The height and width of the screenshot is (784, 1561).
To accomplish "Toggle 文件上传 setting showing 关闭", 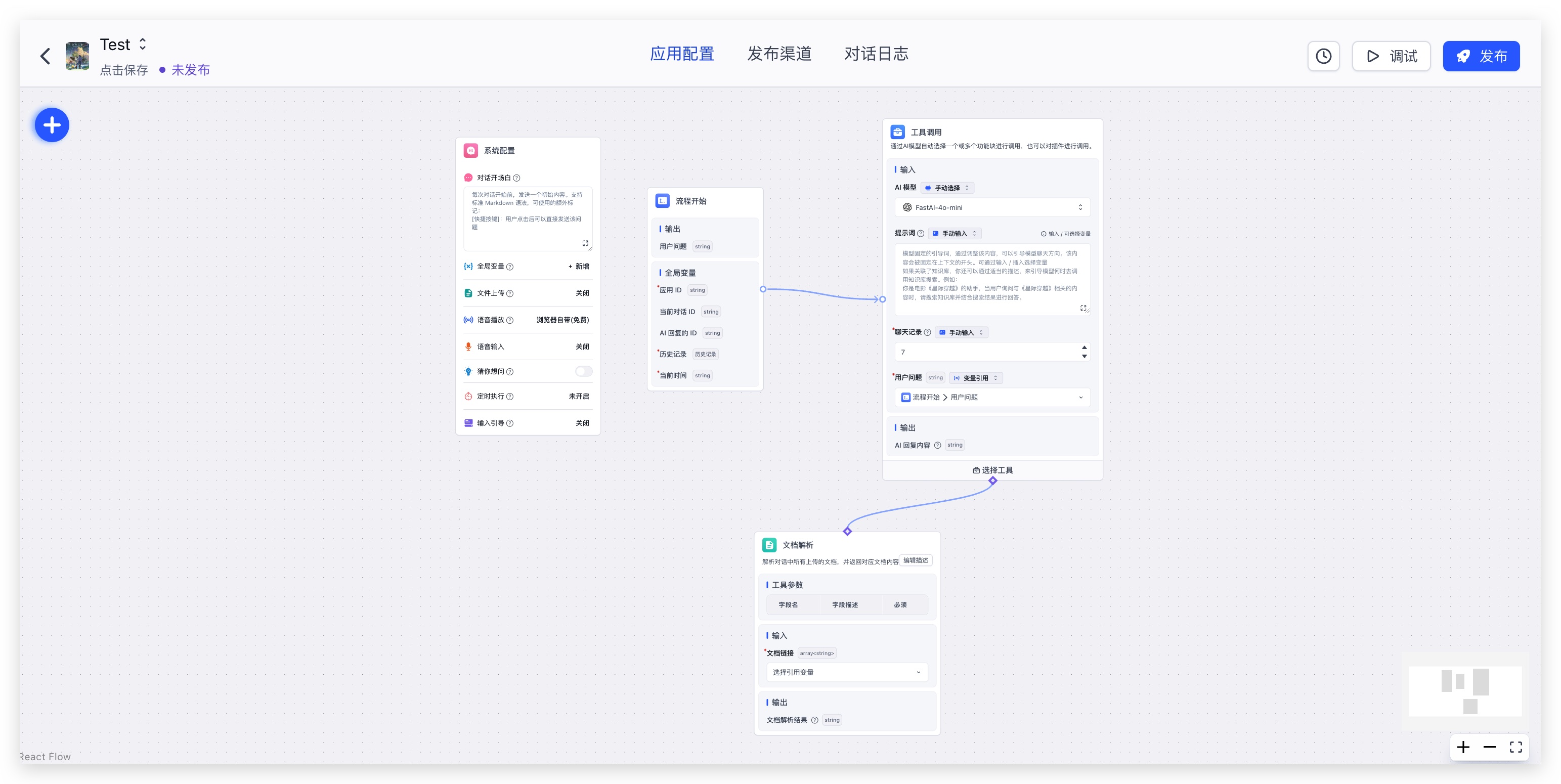I will point(582,293).
